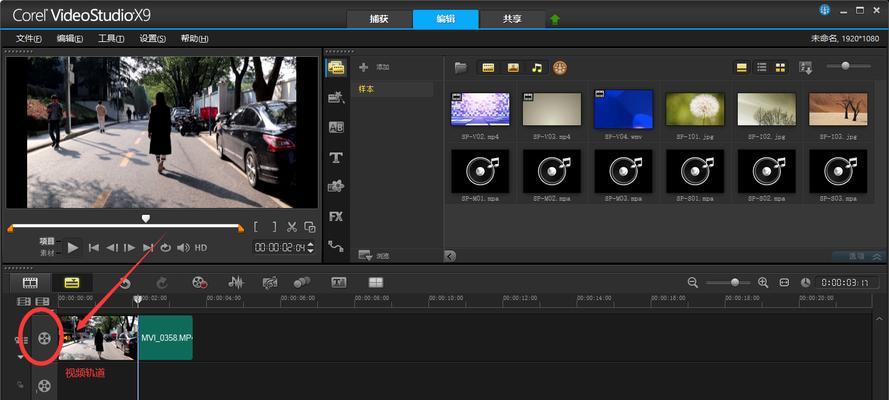Toggle showing videos in library
889x400 pixels.
pos(488,68)
